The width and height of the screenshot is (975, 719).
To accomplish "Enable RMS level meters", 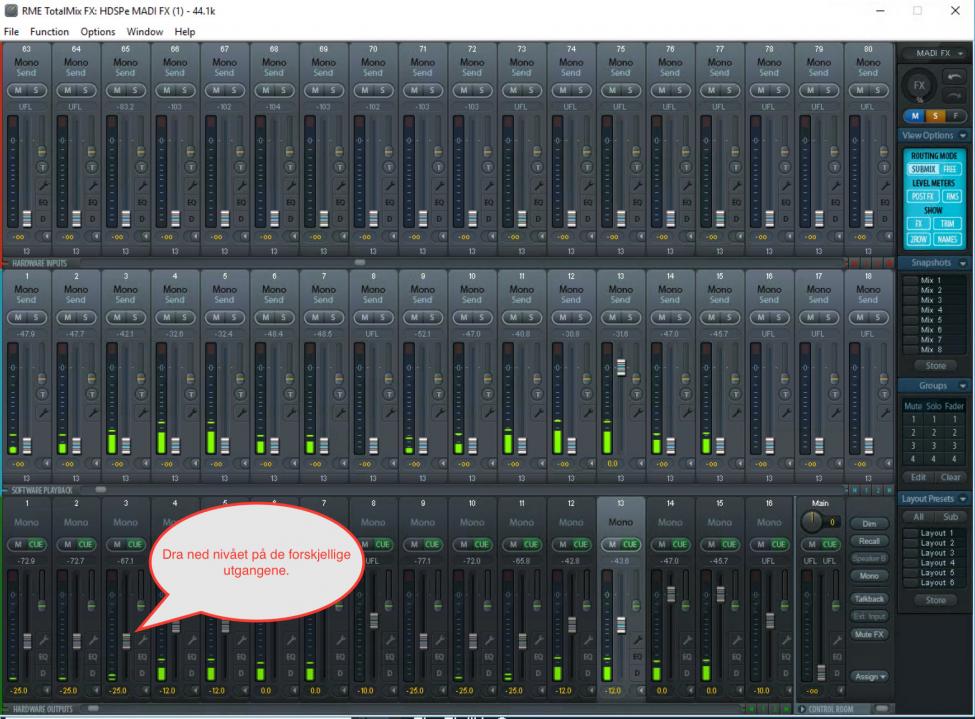I will [951, 197].
